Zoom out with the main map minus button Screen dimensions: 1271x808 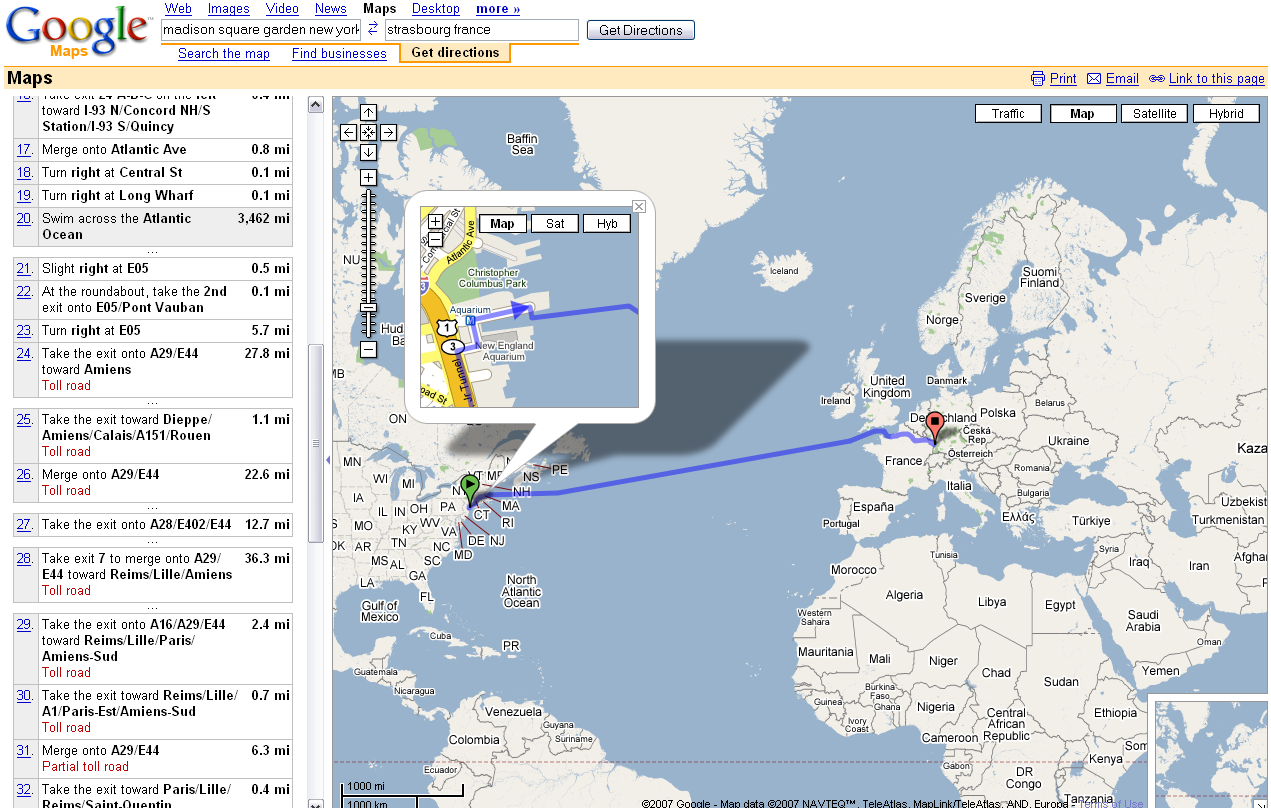(x=368, y=349)
